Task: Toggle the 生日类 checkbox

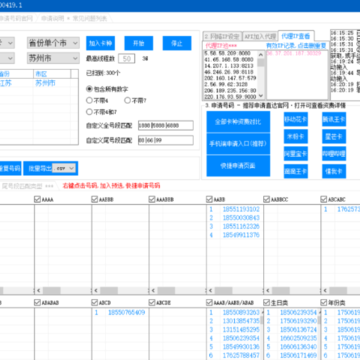Action: click(267, 303)
